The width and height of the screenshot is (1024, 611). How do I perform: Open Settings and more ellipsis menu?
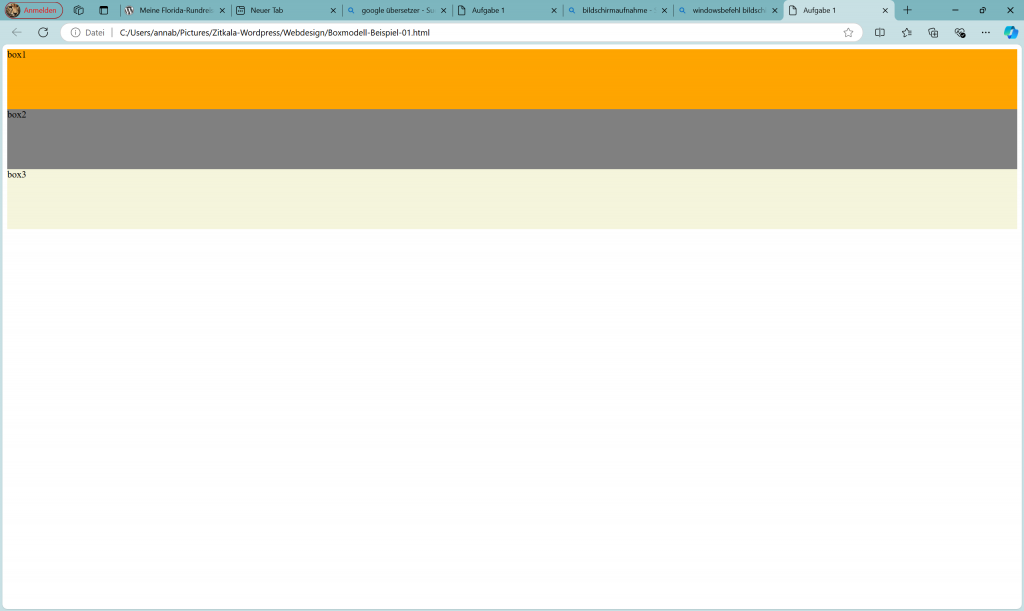pos(985,32)
